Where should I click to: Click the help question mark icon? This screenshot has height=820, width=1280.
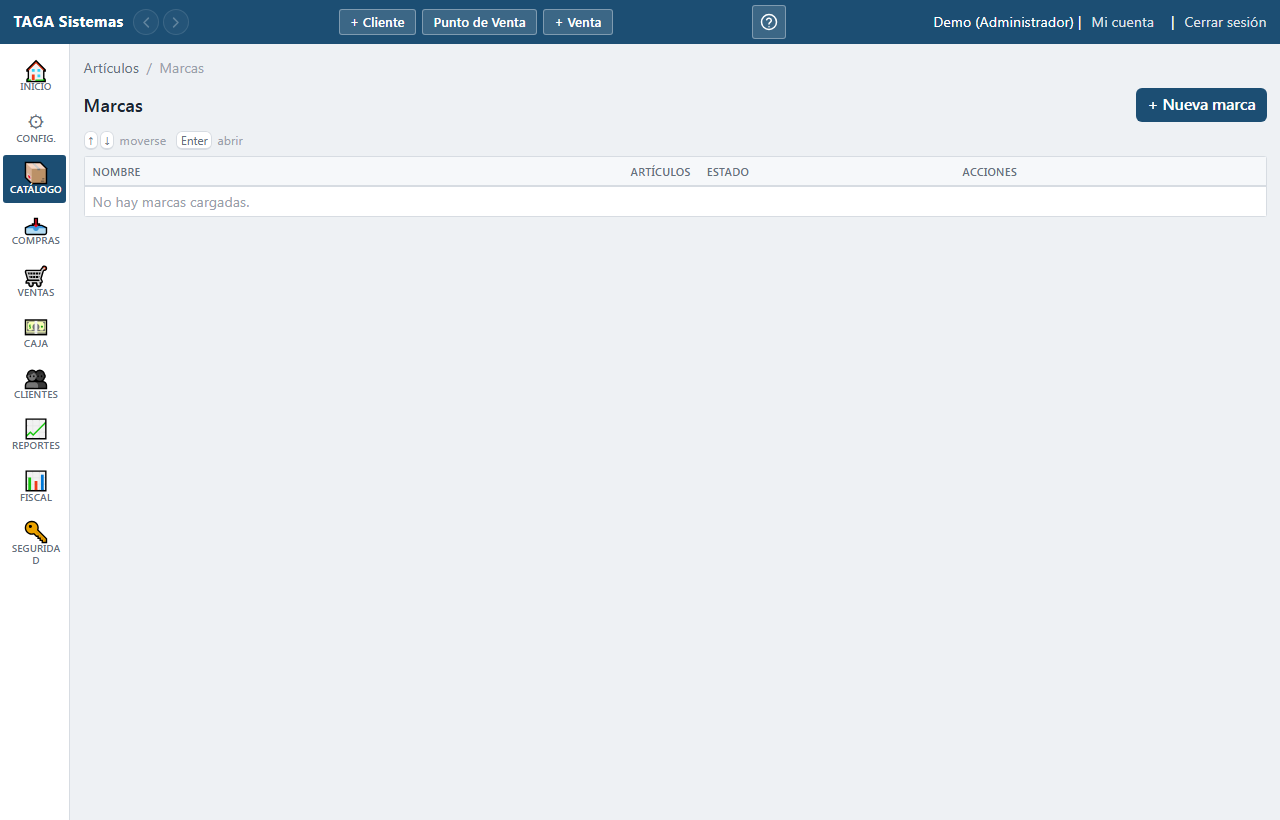pos(769,22)
